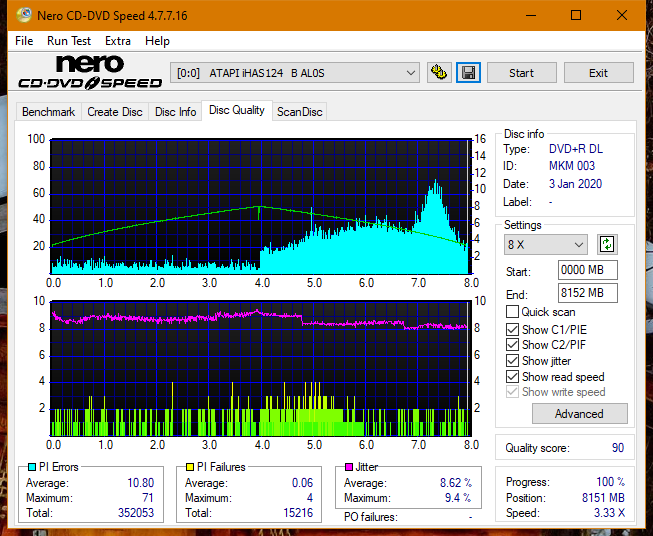The width and height of the screenshot is (653, 536).
Task: Click the PI Failures jitter graph area
Action: pyautogui.click(x=261, y=369)
